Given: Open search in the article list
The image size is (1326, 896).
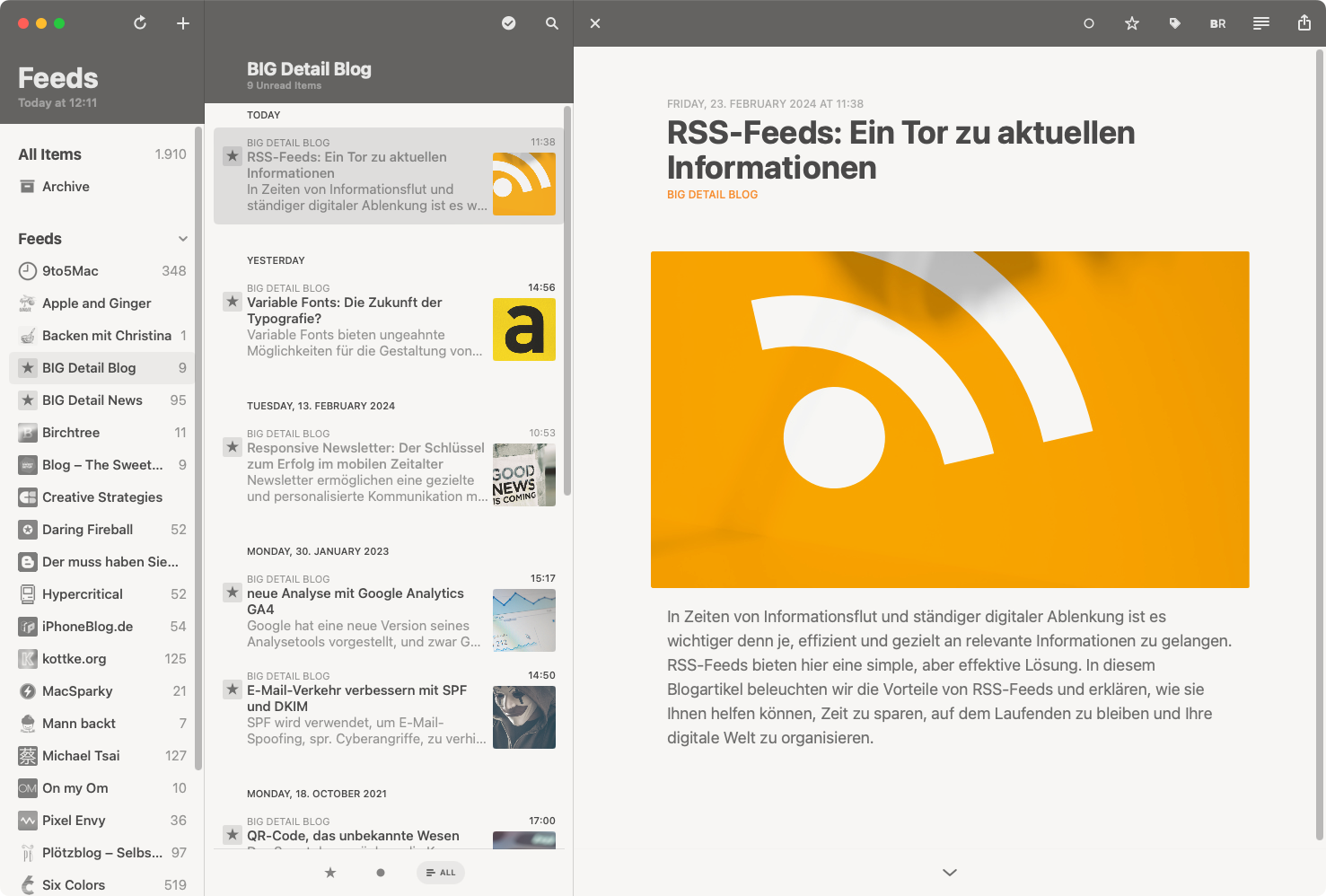Looking at the screenshot, I should pyautogui.click(x=552, y=23).
